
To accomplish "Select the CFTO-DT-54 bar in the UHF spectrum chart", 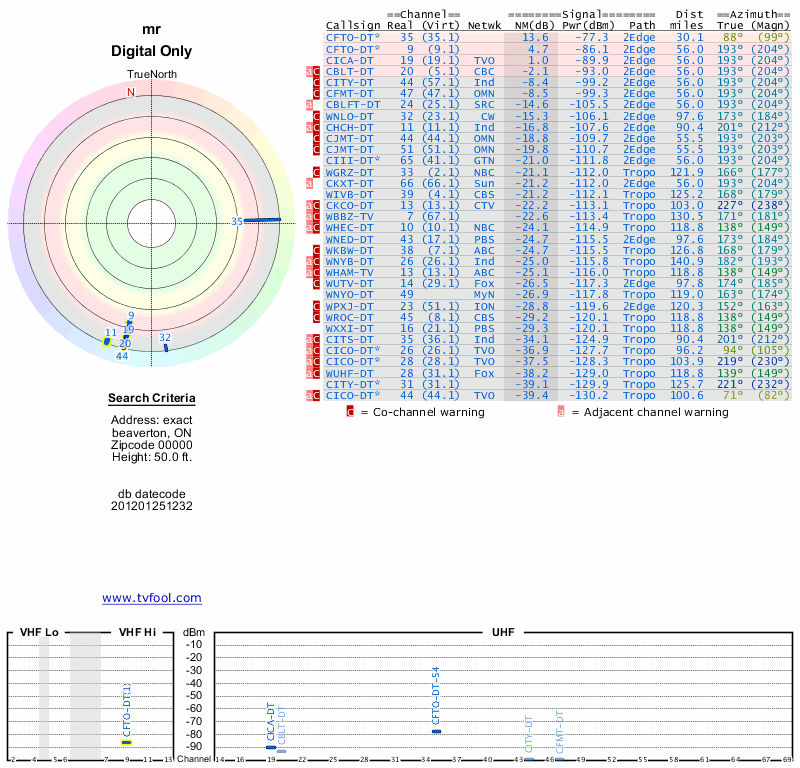I will (x=436, y=731).
